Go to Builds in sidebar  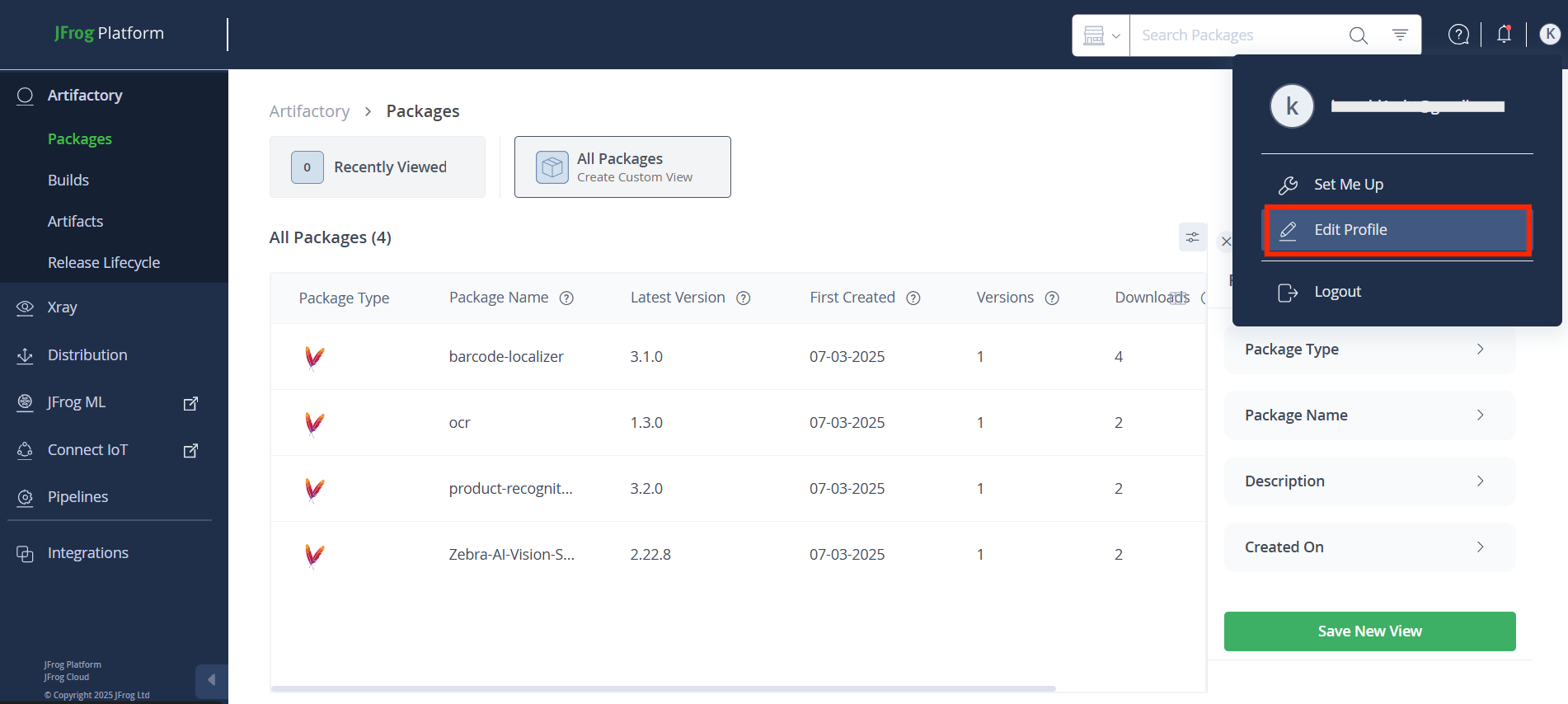(x=68, y=181)
